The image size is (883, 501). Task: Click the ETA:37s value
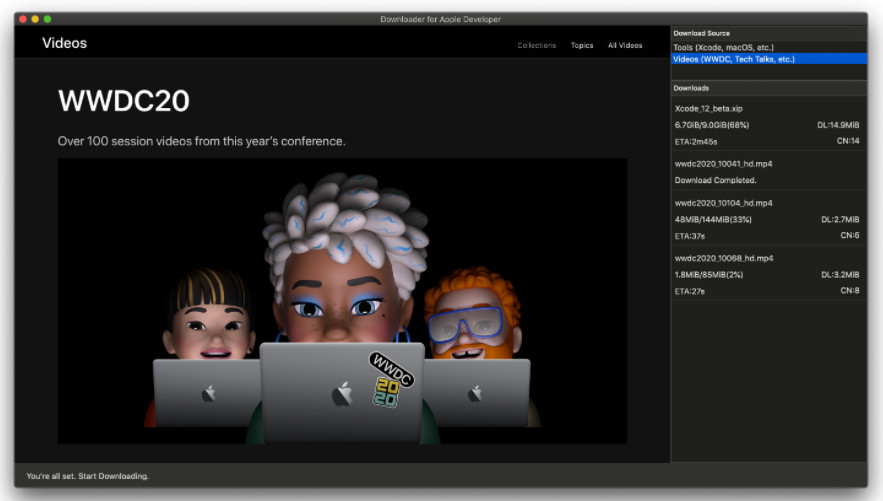pyautogui.click(x=689, y=236)
